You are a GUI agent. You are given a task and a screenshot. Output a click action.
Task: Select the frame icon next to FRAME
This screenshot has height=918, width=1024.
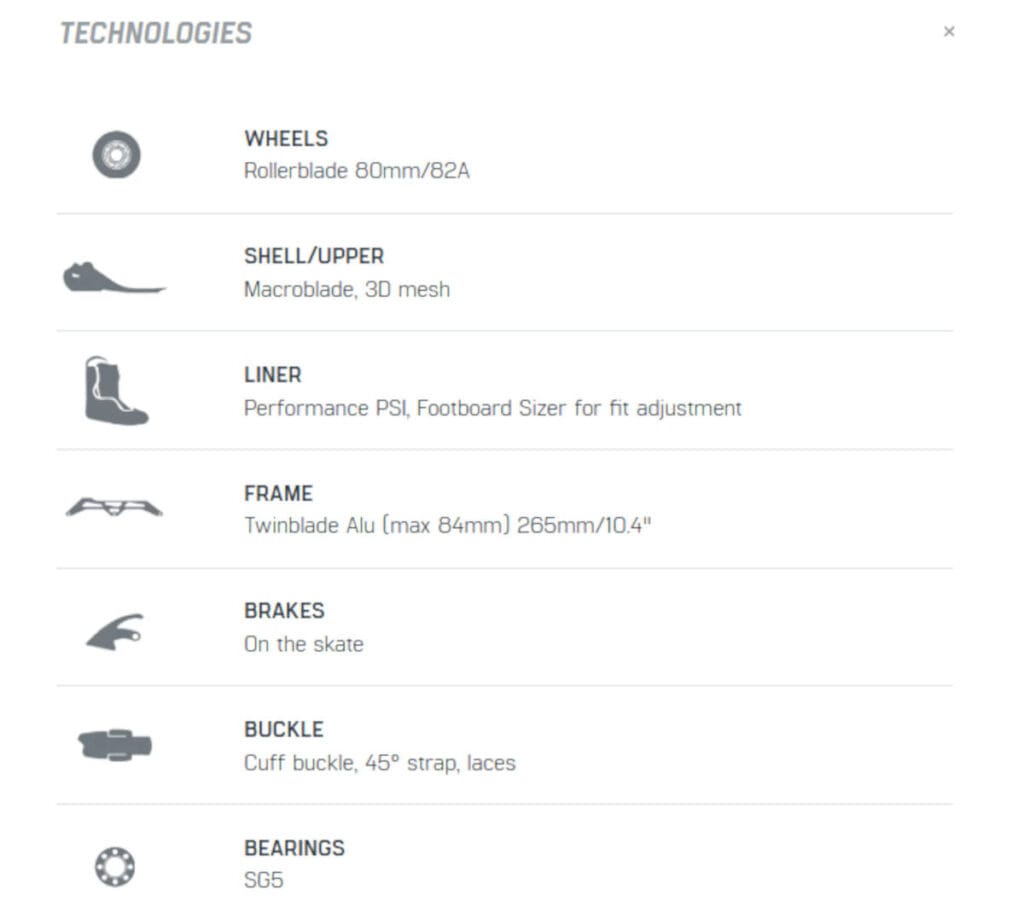[x=114, y=509]
